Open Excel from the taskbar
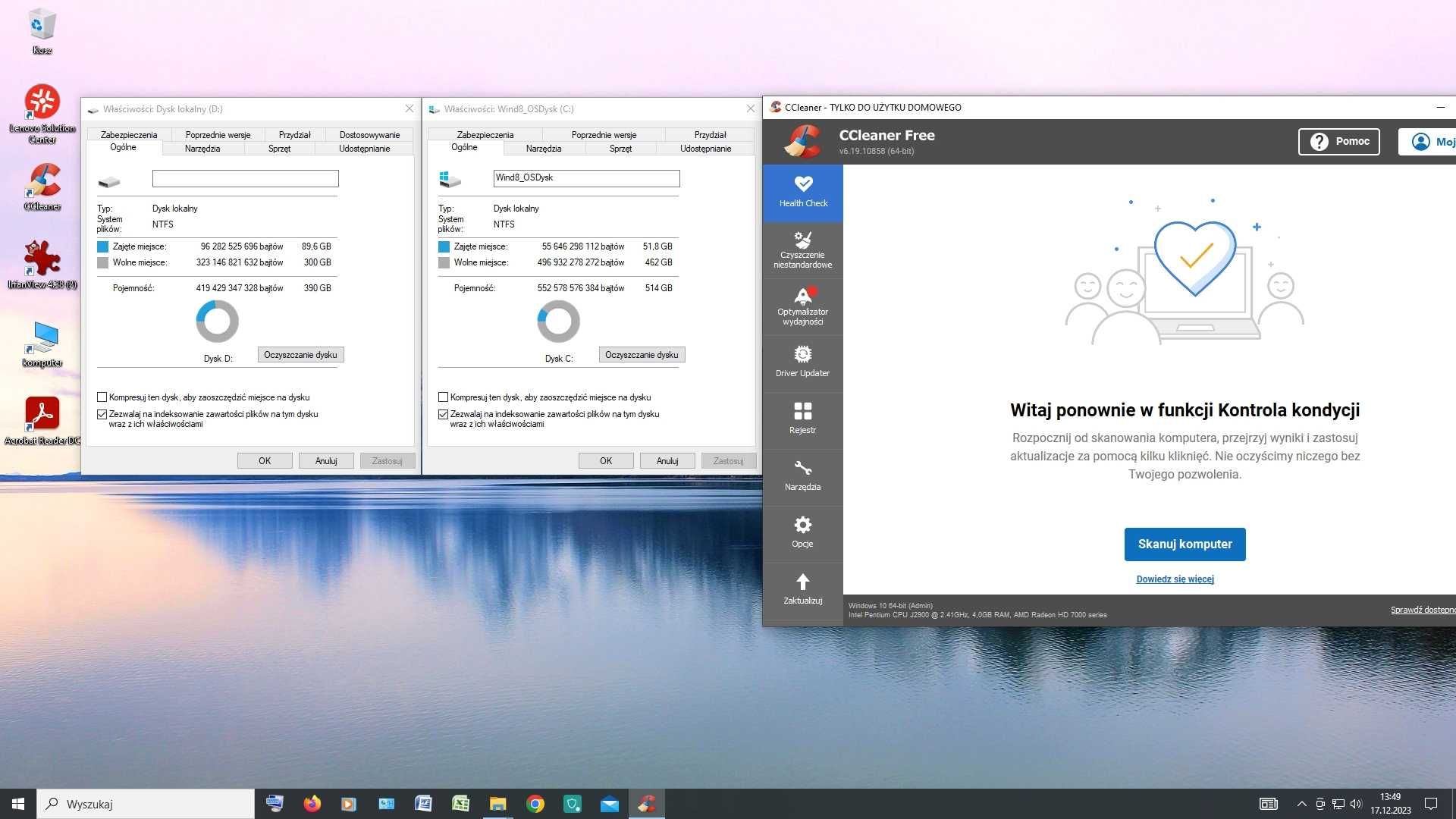The image size is (1456, 819). [460, 804]
